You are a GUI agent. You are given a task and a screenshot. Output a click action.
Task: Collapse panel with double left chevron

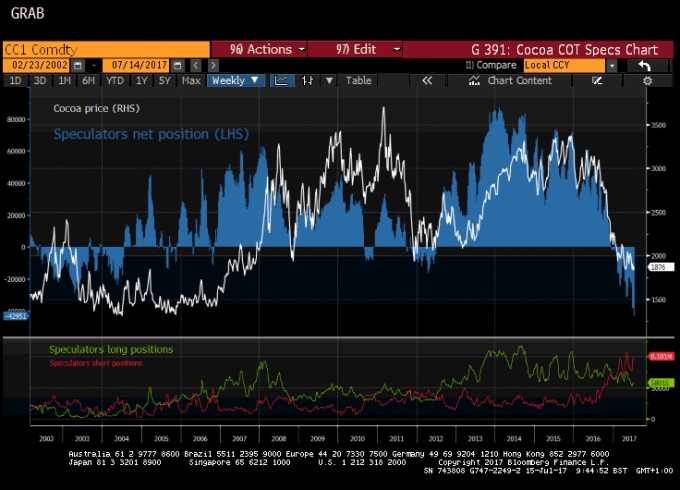coord(427,80)
